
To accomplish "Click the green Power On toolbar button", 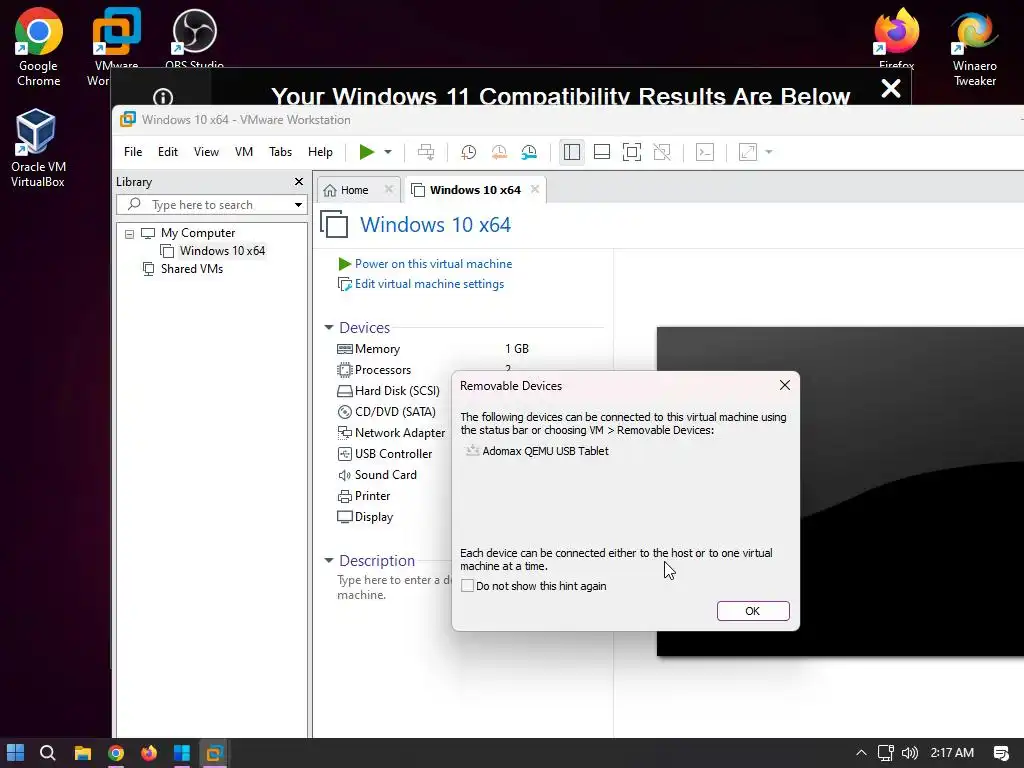I will pos(366,152).
